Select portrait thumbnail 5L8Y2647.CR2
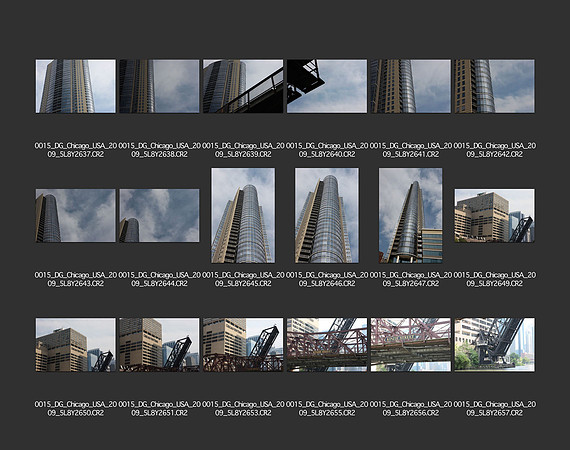The width and height of the screenshot is (570, 450). (411, 216)
